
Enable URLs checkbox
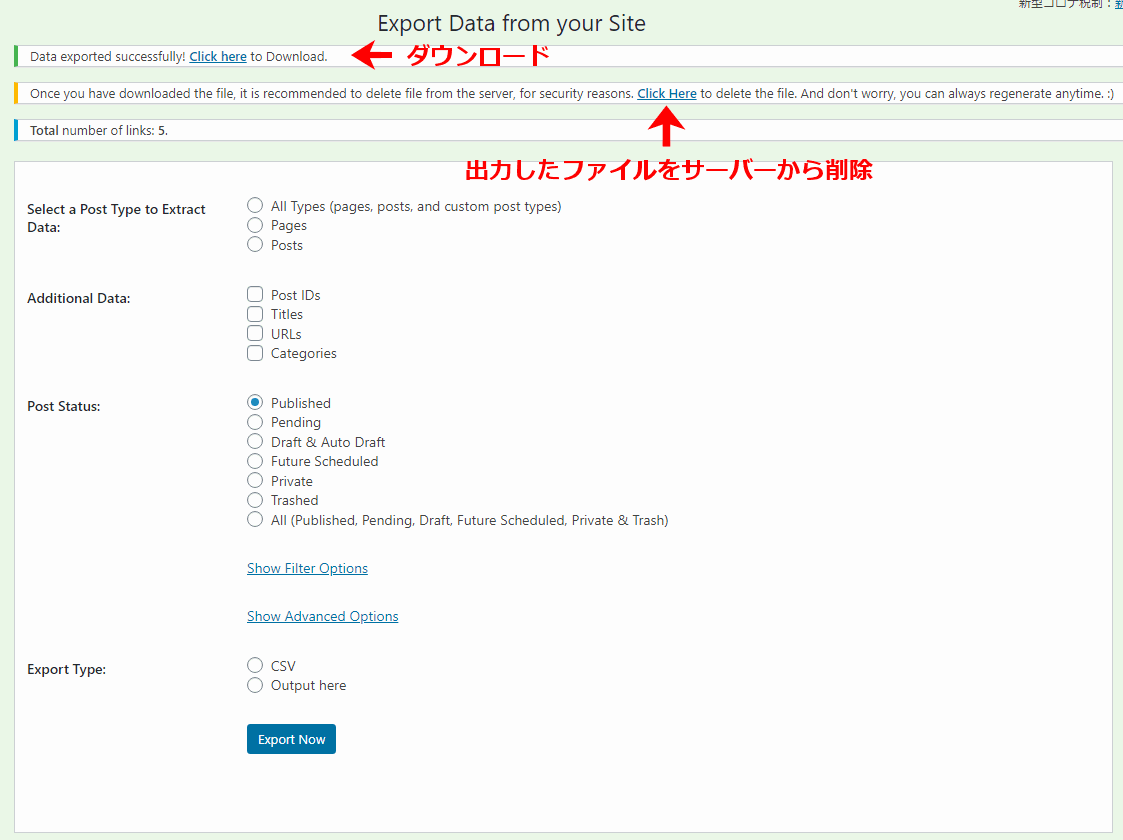255,333
